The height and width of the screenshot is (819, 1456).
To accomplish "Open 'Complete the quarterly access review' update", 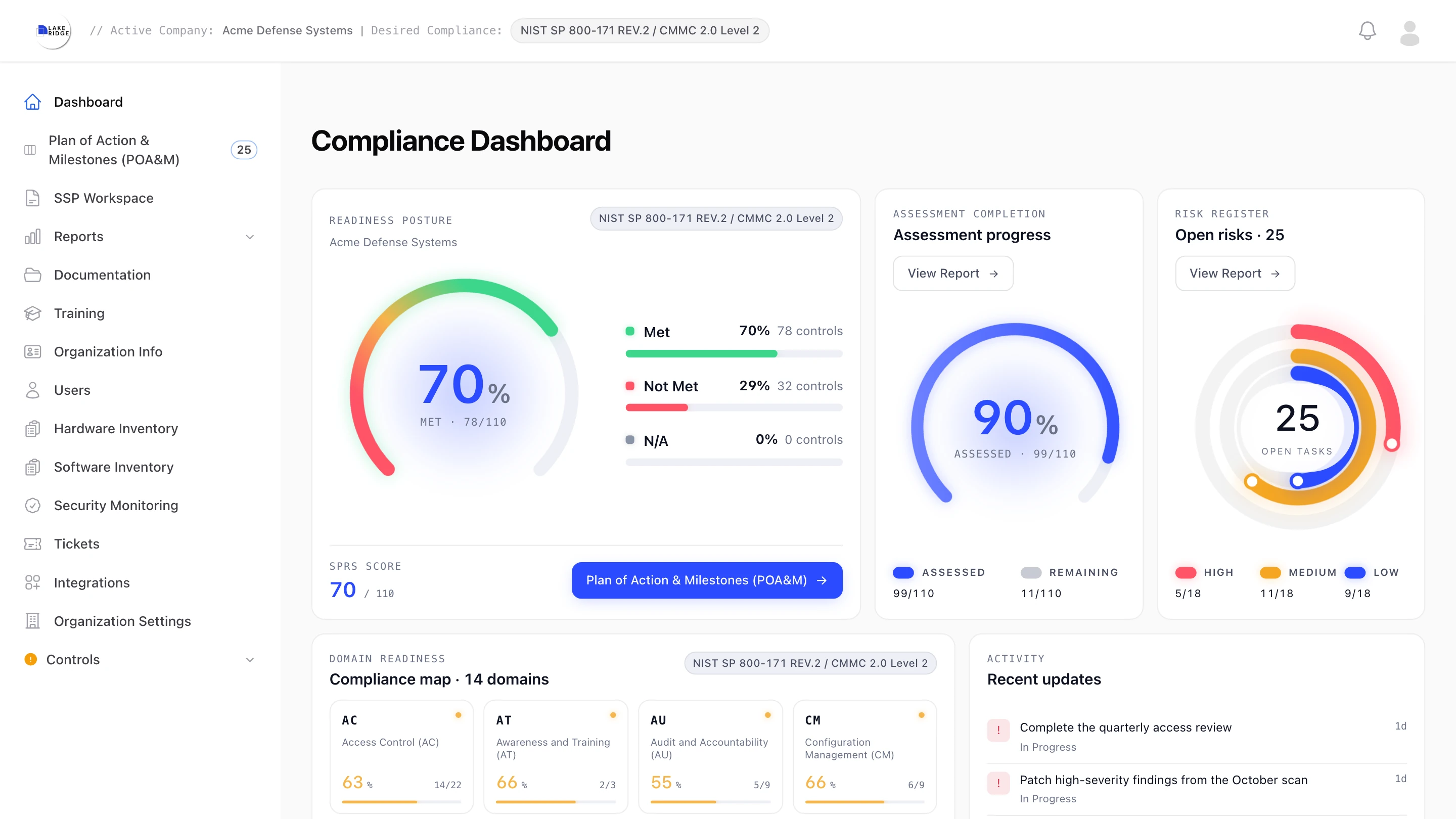I will (1196, 737).
